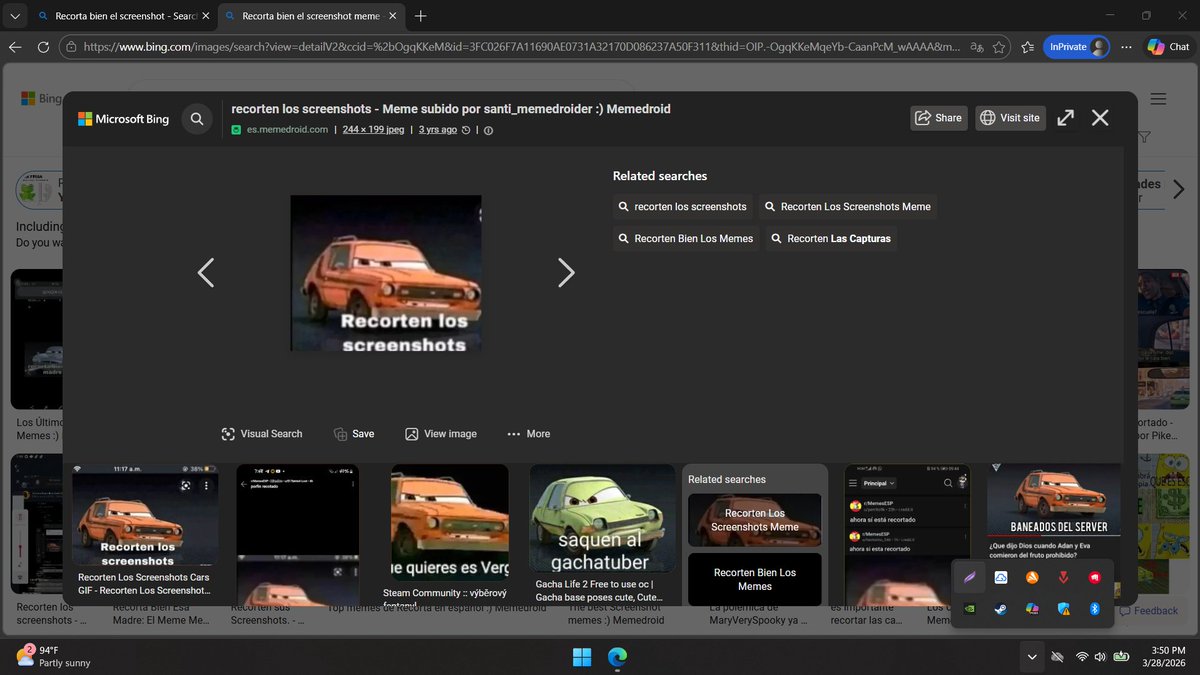The width and height of the screenshot is (1200, 675).
Task: Start Visual Search on this image
Action: (262, 434)
